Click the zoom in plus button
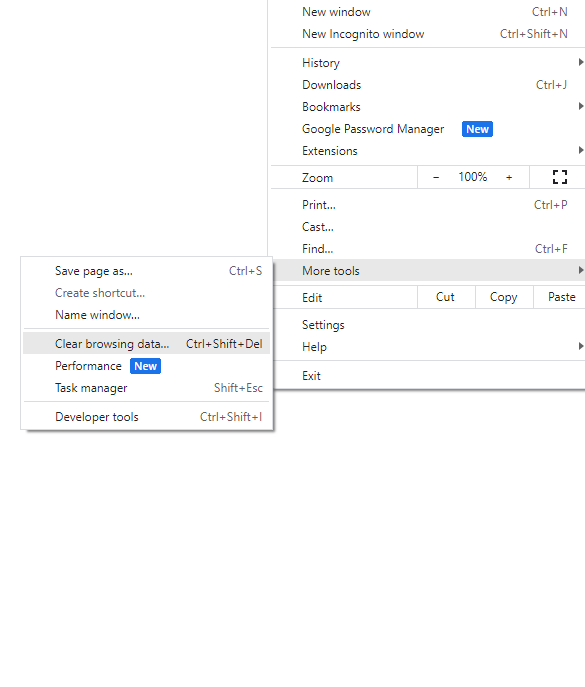Image resolution: width=585 pixels, height=687 pixels. (509, 177)
